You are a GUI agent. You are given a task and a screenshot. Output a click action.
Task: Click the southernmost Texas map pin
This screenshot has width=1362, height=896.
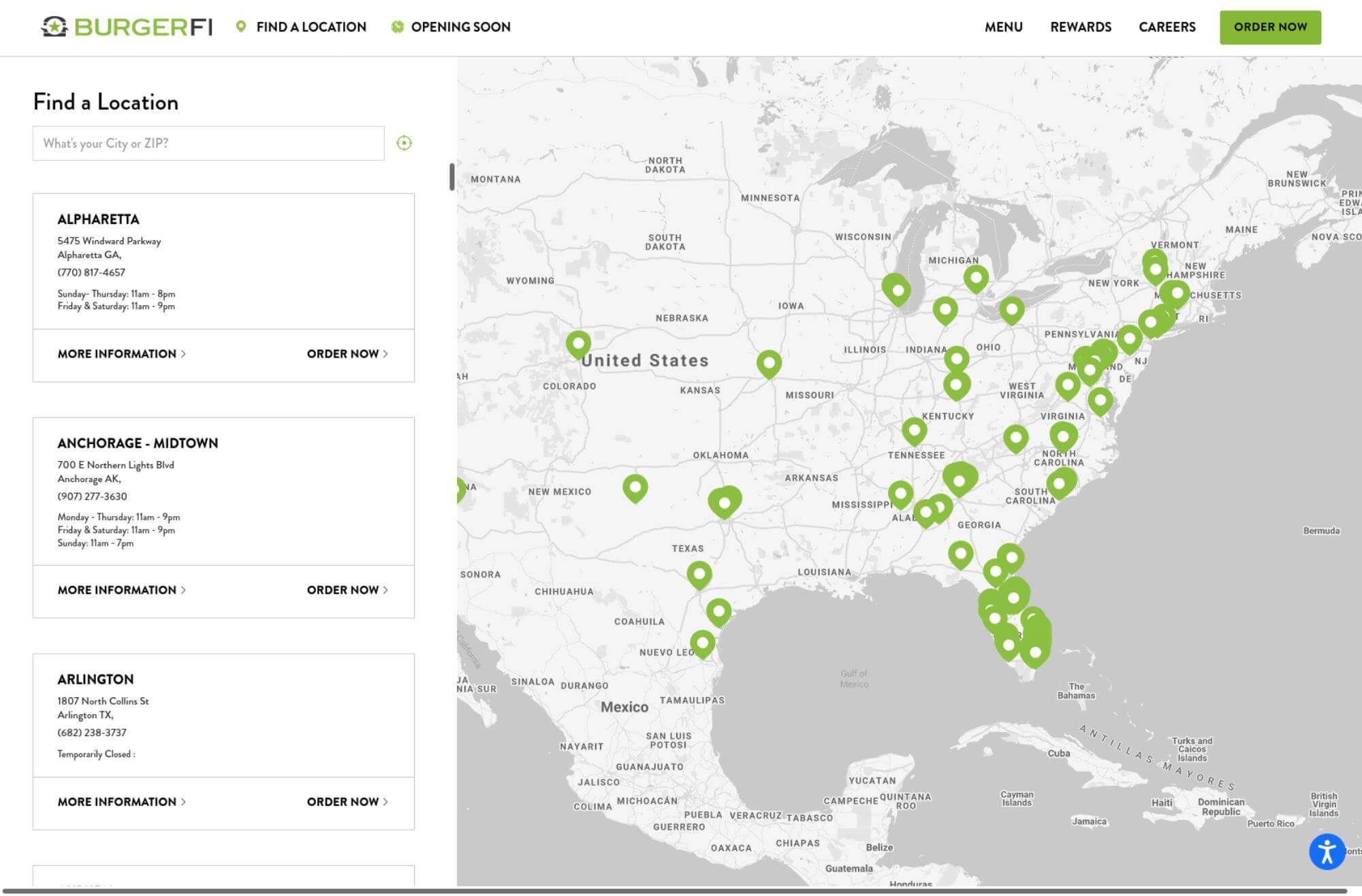tap(702, 643)
